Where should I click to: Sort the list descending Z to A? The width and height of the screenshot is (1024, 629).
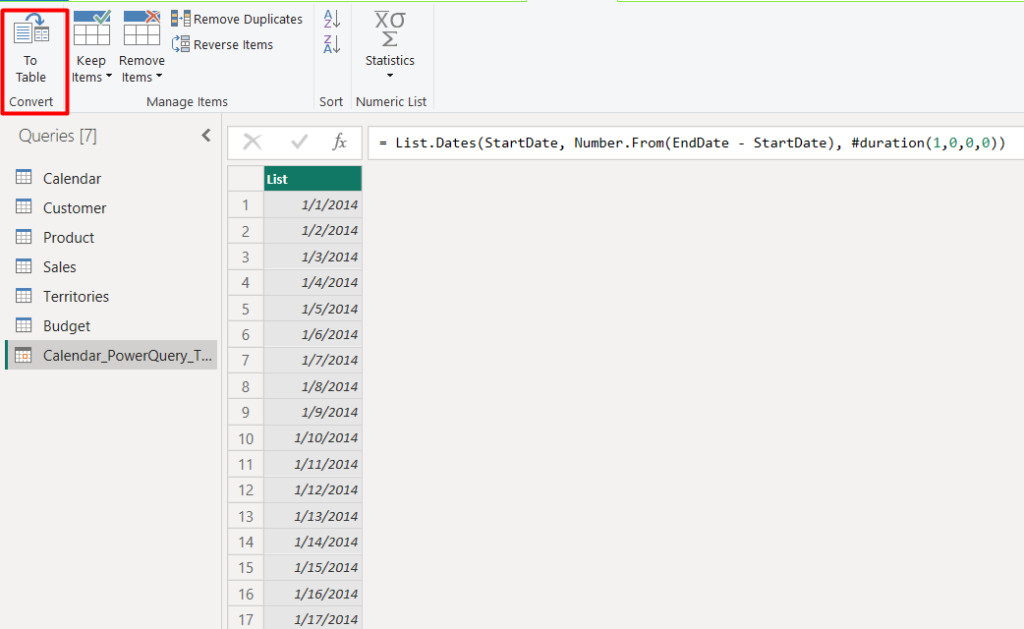[332, 44]
